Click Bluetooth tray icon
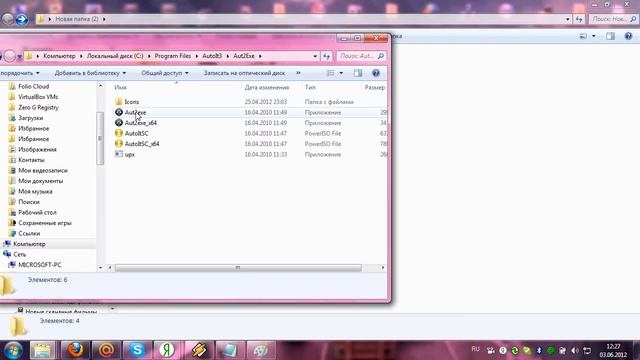Image resolution: width=640 pixels, height=360 pixels. pos(539,351)
